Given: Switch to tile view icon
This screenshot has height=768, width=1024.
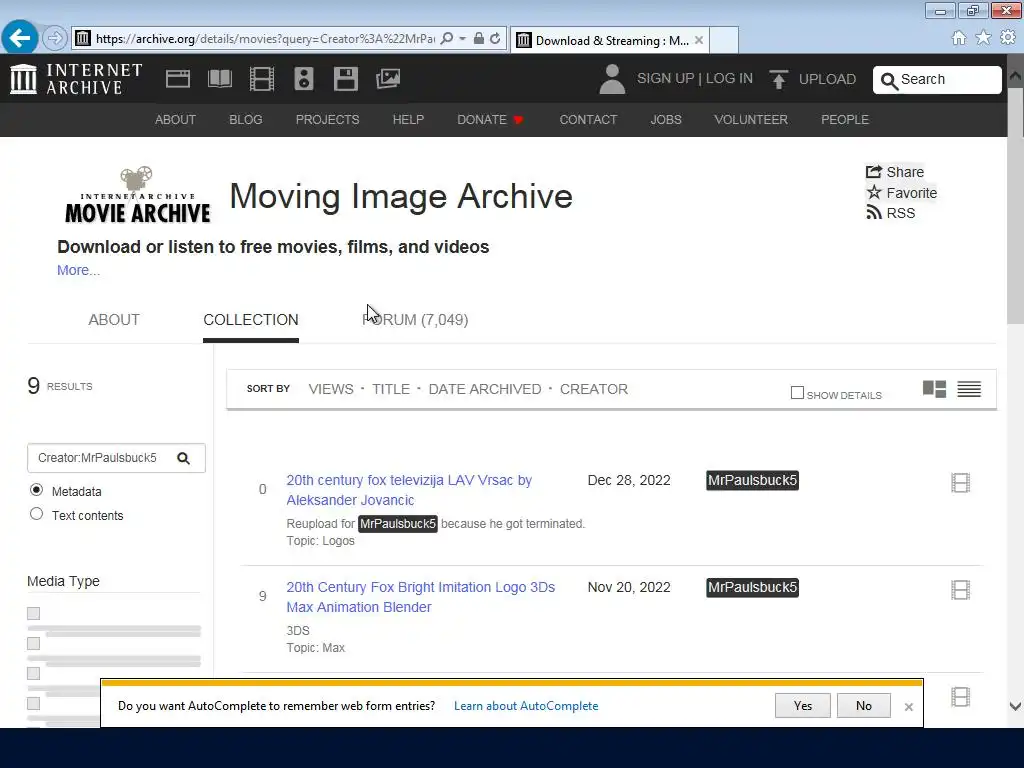Looking at the screenshot, I should point(934,389).
